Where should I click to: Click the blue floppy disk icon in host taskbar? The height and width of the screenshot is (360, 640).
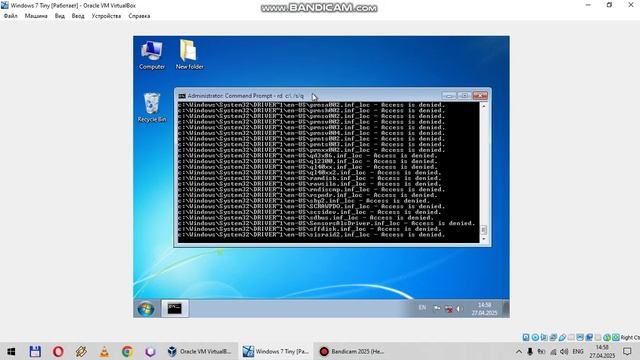[x=35, y=351]
